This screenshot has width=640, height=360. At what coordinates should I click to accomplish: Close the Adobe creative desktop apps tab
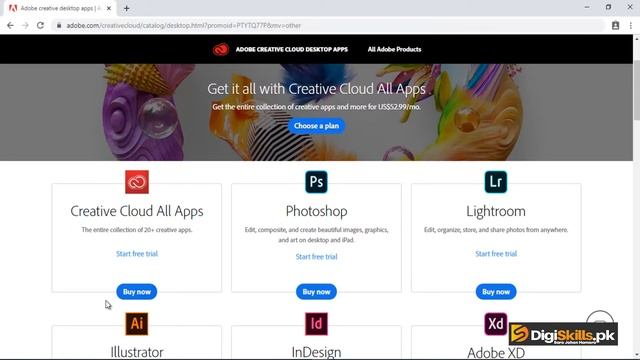109,8
